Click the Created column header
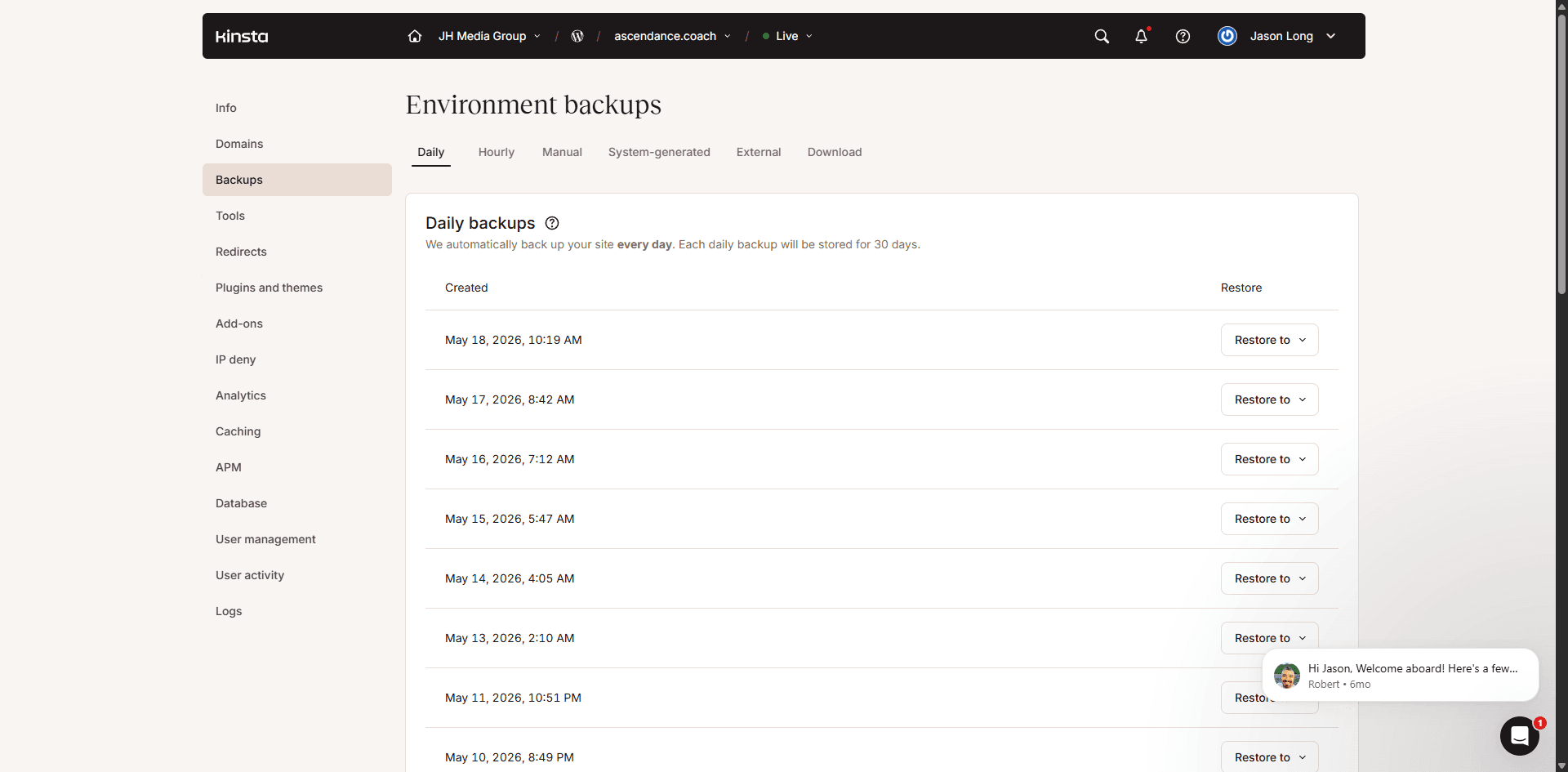 pyautogui.click(x=466, y=288)
